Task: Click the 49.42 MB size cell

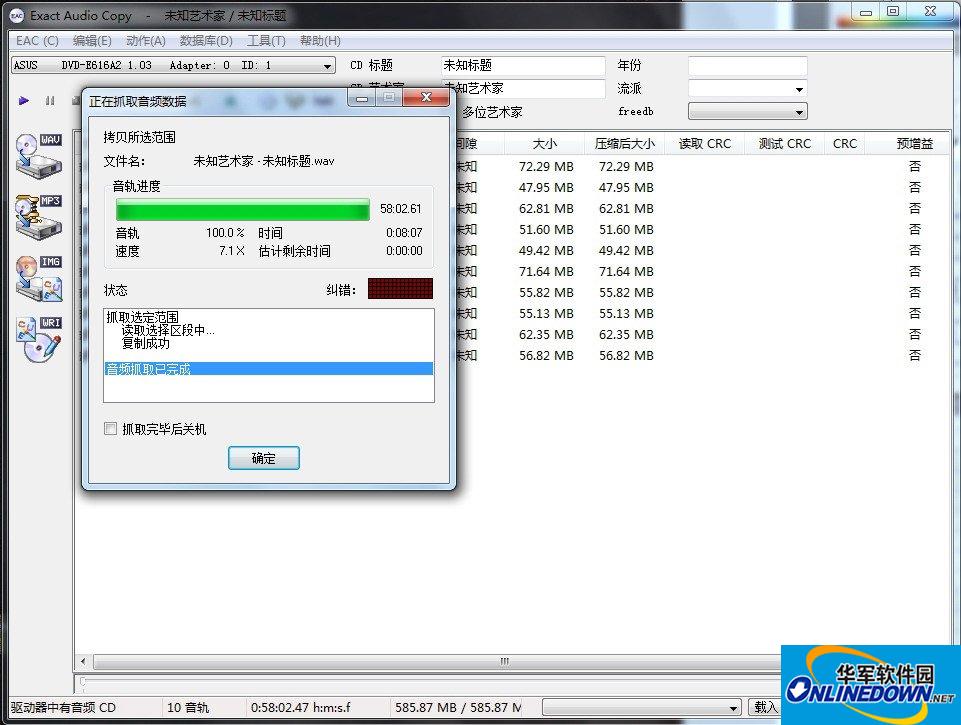Action: tap(546, 251)
